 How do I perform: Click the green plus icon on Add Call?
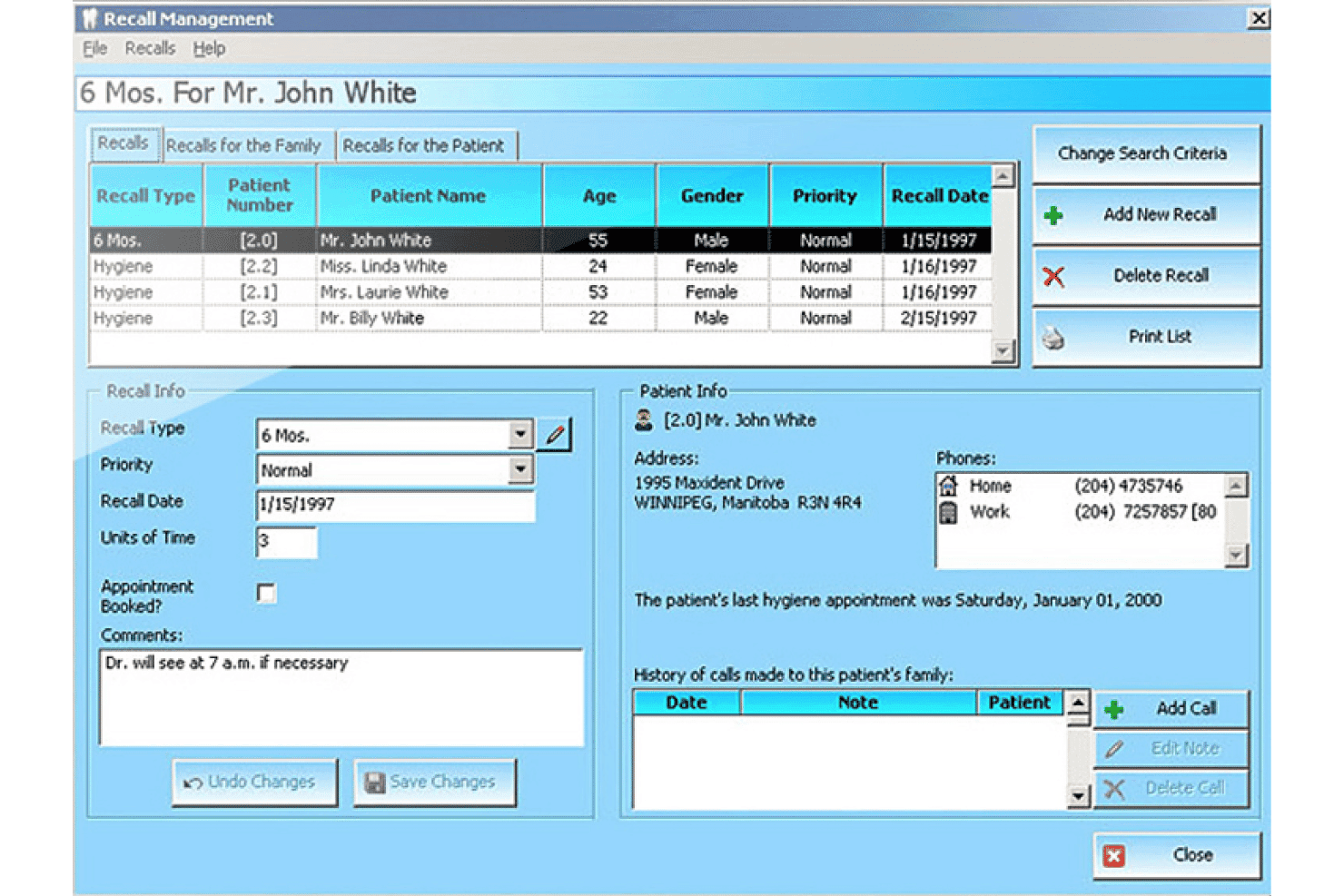1114,709
